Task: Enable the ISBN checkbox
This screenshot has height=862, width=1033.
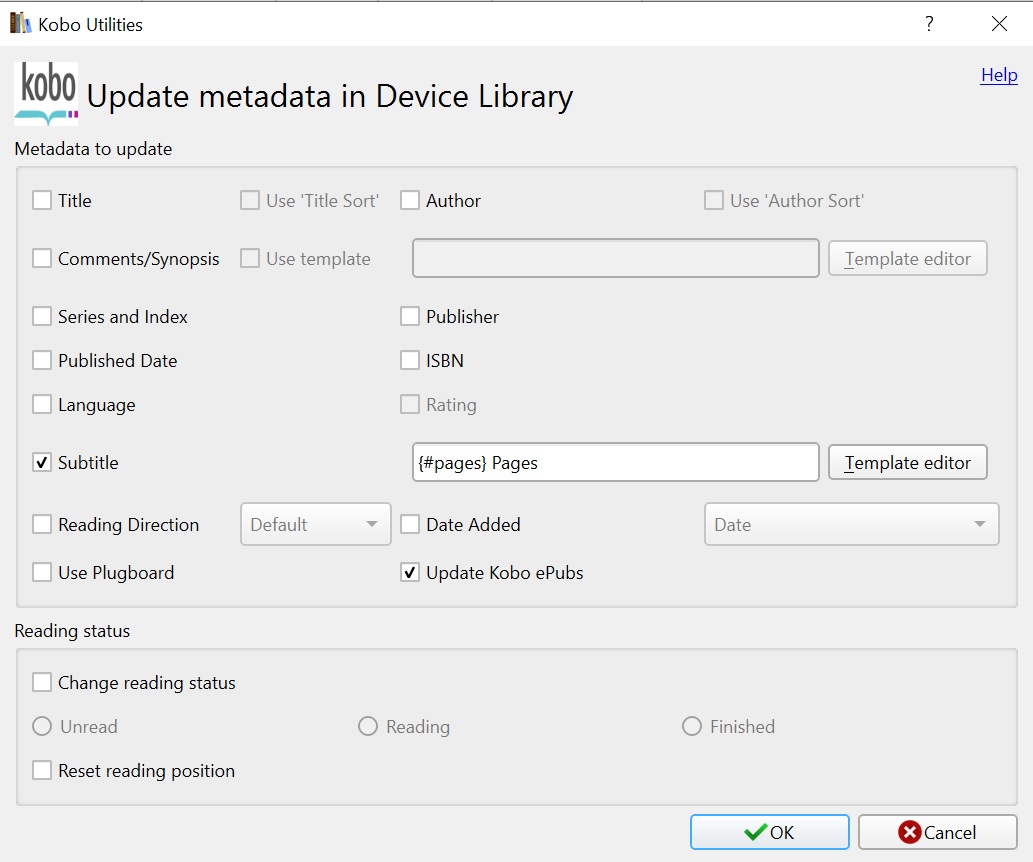Action: [410, 360]
